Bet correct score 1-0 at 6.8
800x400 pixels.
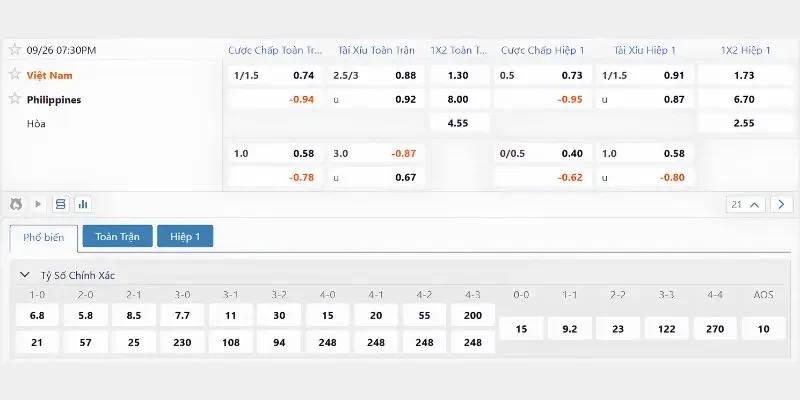[x=37, y=315]
